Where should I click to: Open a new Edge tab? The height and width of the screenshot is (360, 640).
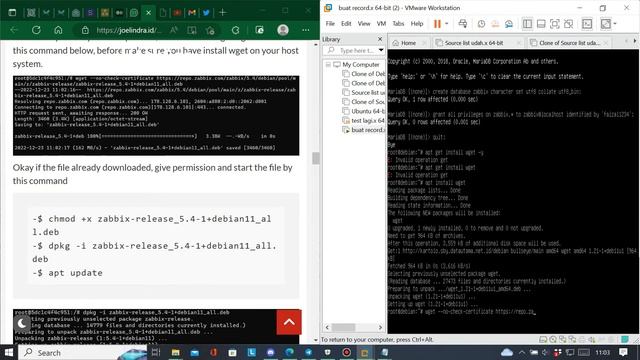click(222, 13)
